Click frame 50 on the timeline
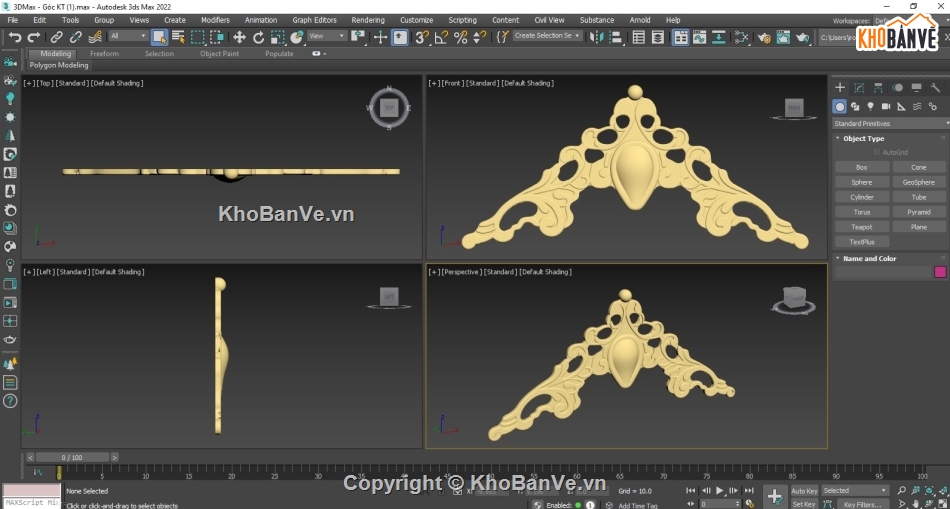Image resolution: width=950 pixels, height=509 pixels. [x=491, y=474]
